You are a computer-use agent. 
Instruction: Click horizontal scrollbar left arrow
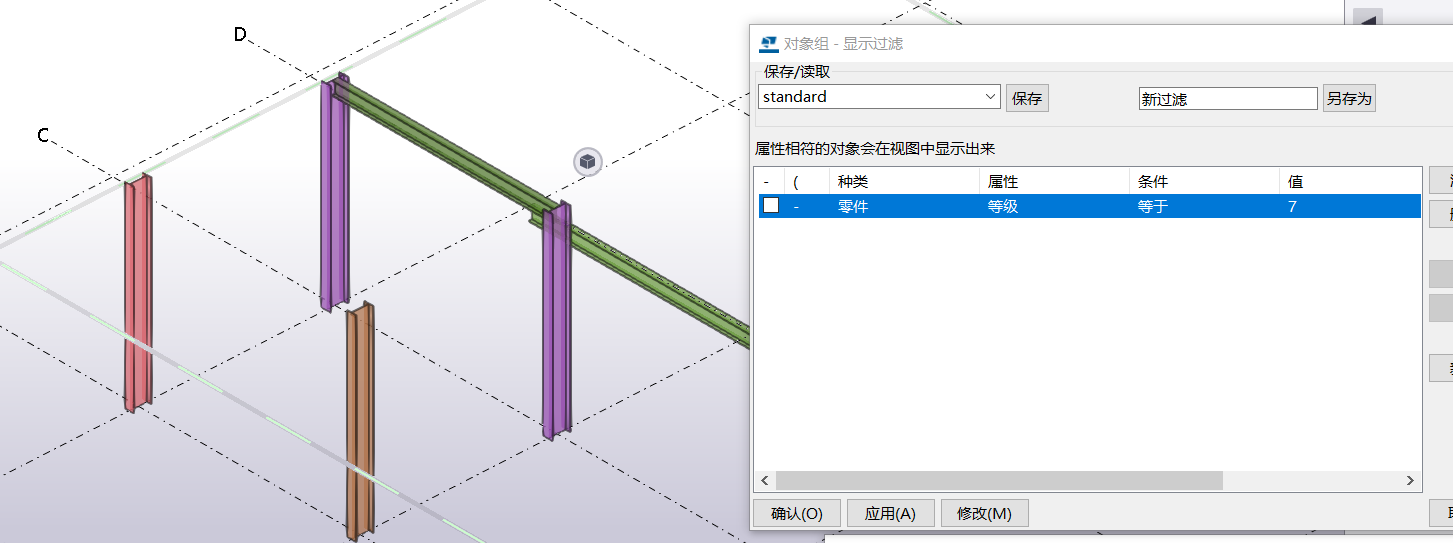(765, 481)
